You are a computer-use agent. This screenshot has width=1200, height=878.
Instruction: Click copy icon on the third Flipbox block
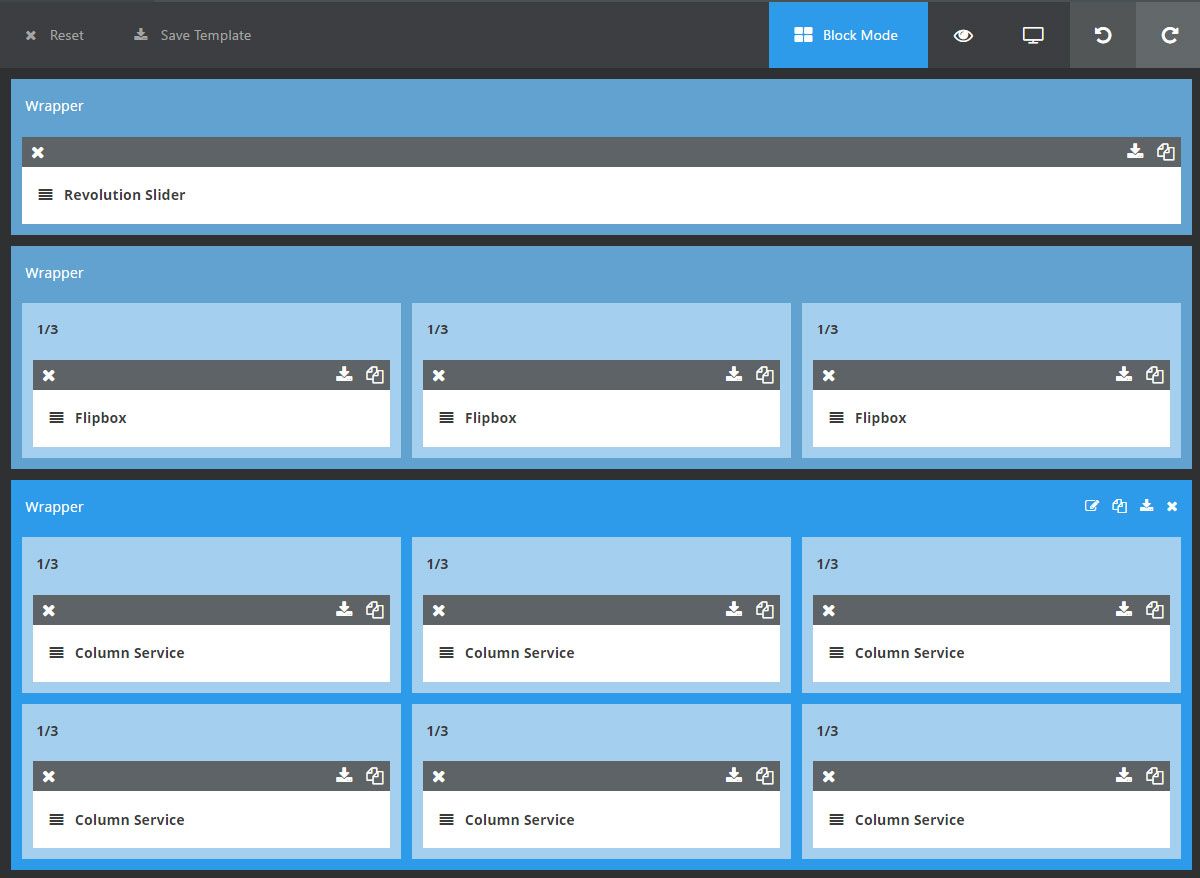1155,375
